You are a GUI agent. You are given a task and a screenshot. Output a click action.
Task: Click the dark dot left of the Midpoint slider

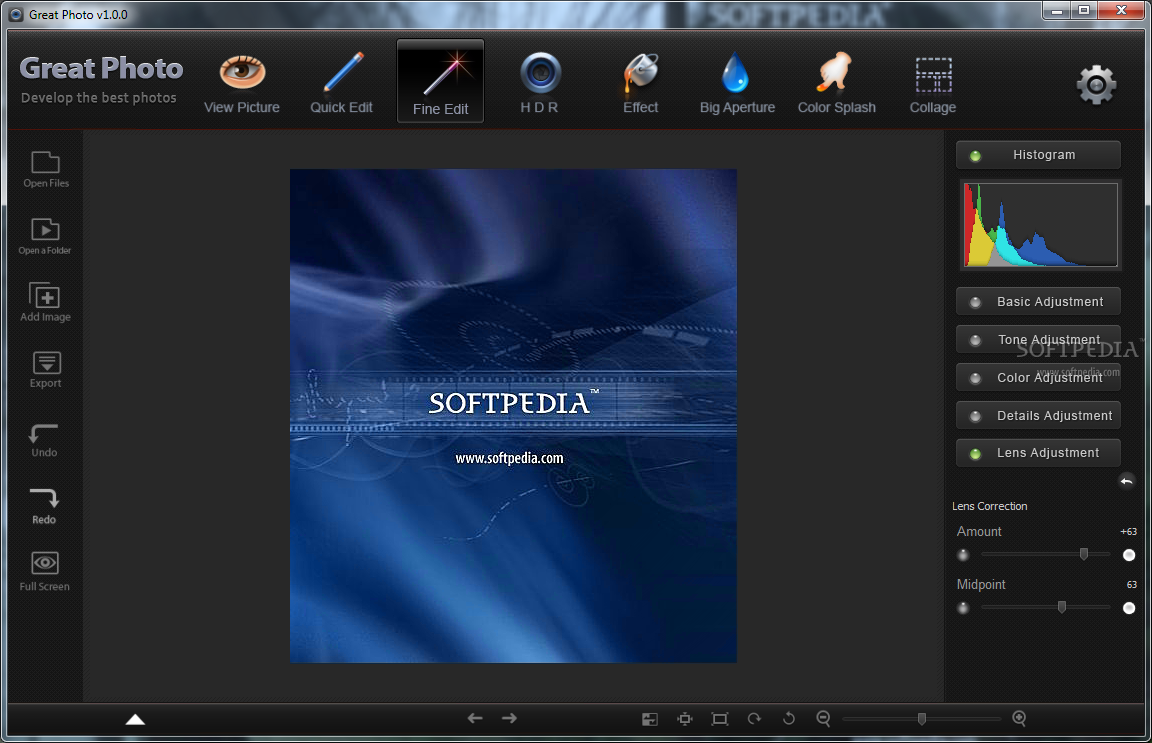tap(963, 608)
